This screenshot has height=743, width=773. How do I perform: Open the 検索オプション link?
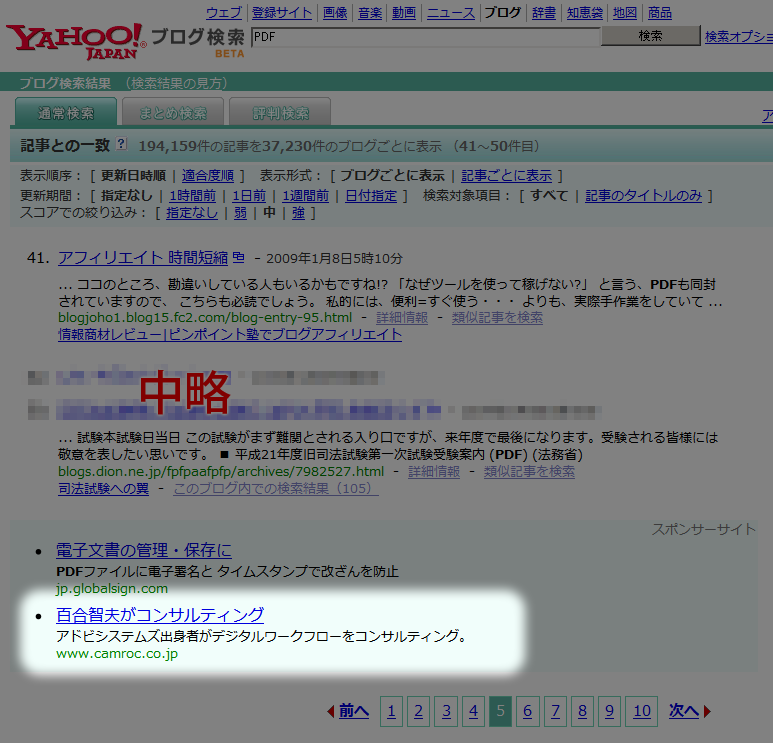(x=738, y=36)
